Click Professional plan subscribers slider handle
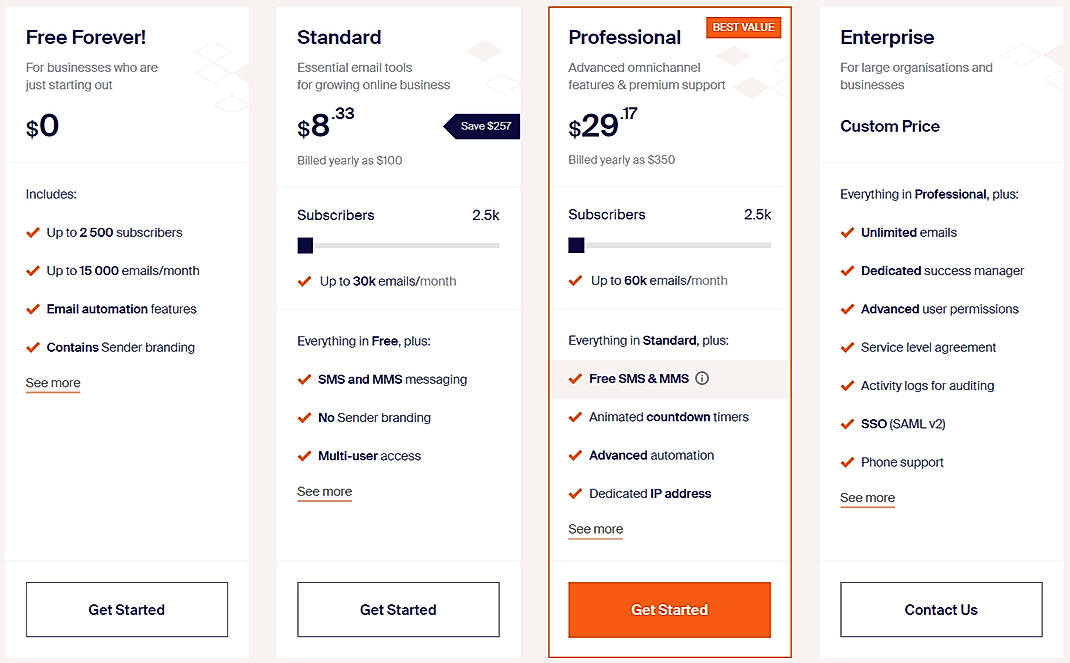Screen dimensions: 1070x663 576,246
